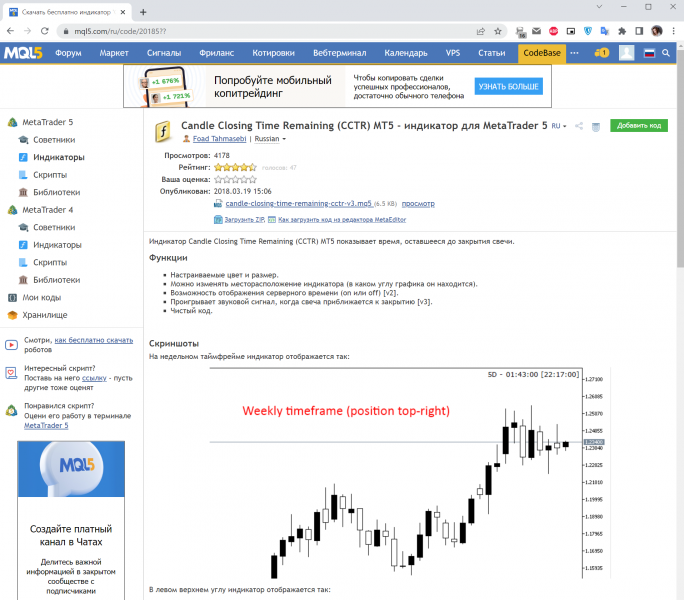Open the mail extension icon
Viewport: 684px width, 600px height.
[537, 31]
